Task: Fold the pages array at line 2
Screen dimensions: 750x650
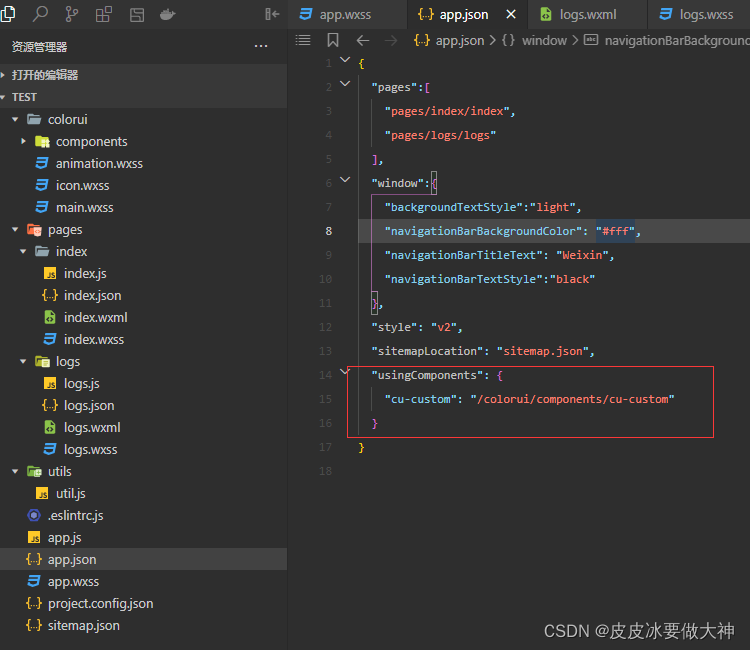Action: [x=345, y=84]
